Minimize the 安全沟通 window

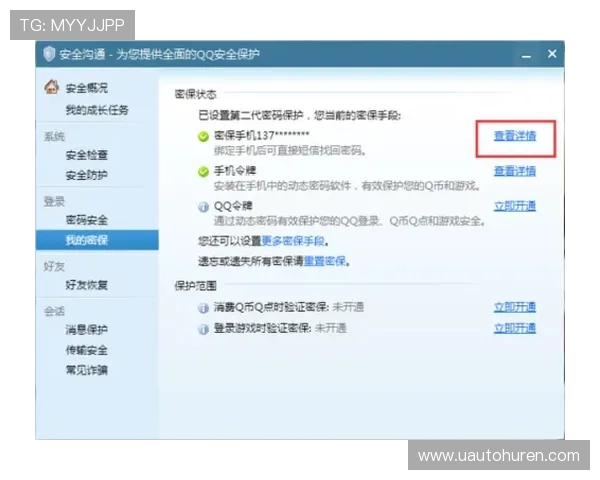527,56
